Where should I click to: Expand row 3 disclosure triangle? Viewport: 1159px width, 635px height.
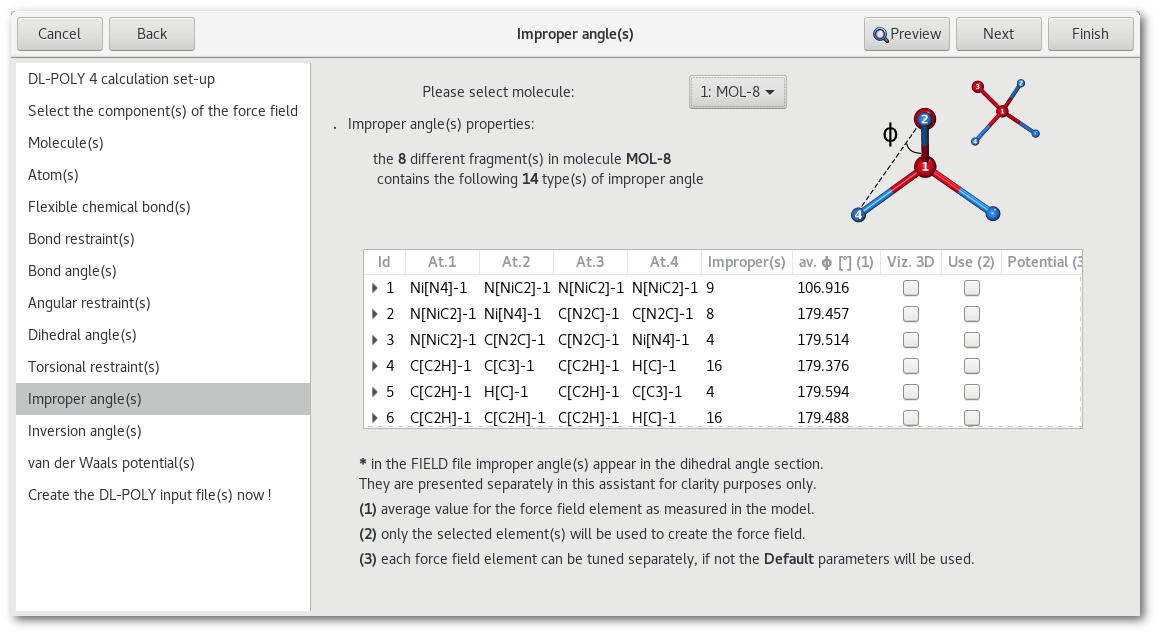(375, 340)
